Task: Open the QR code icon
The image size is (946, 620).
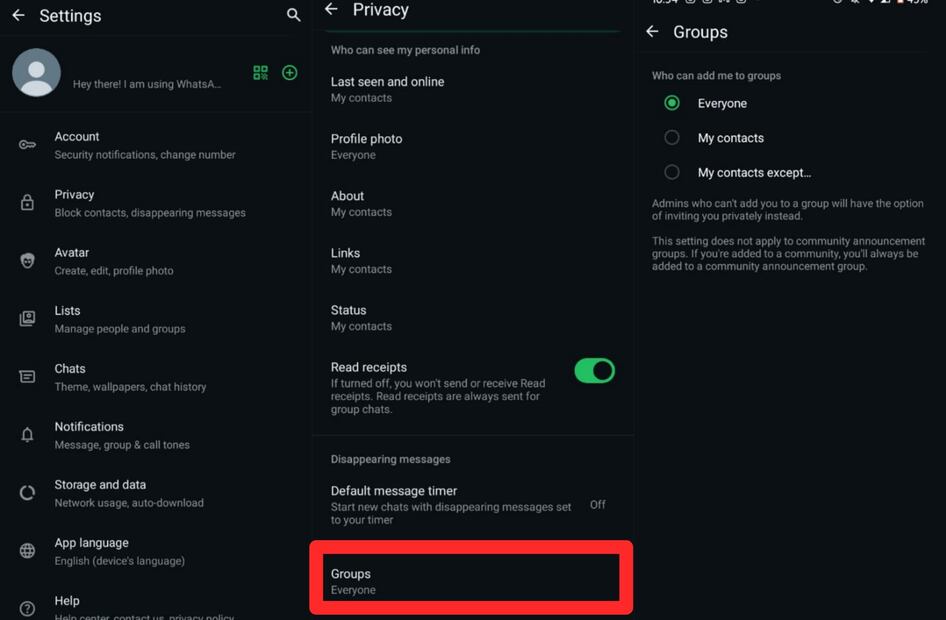Action: pyautogui.click(x=261, y=73)
